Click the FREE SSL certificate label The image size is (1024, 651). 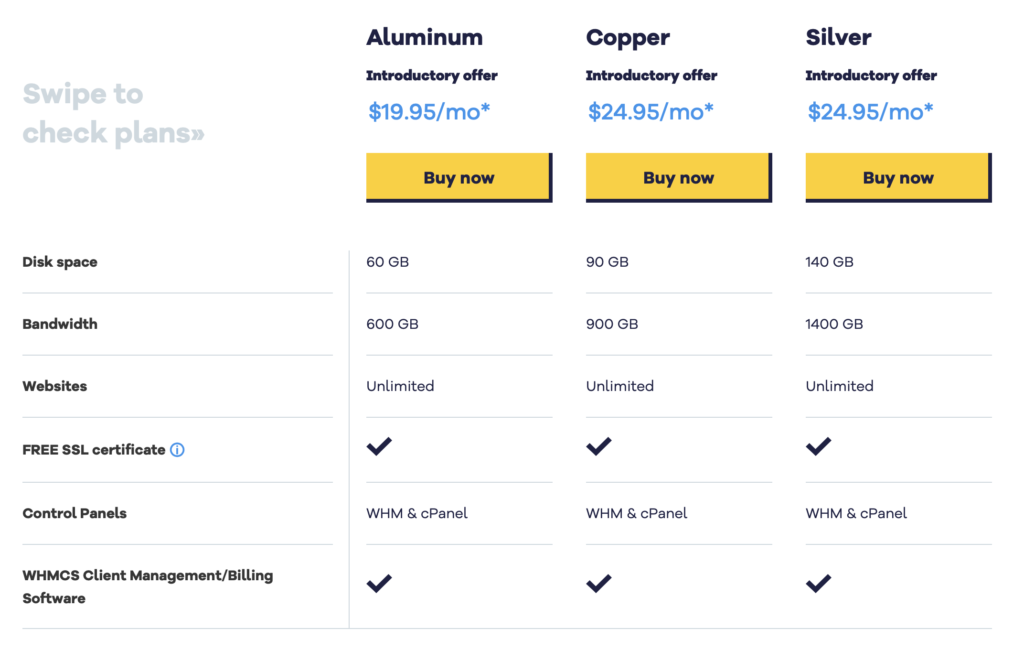(94, 450)
